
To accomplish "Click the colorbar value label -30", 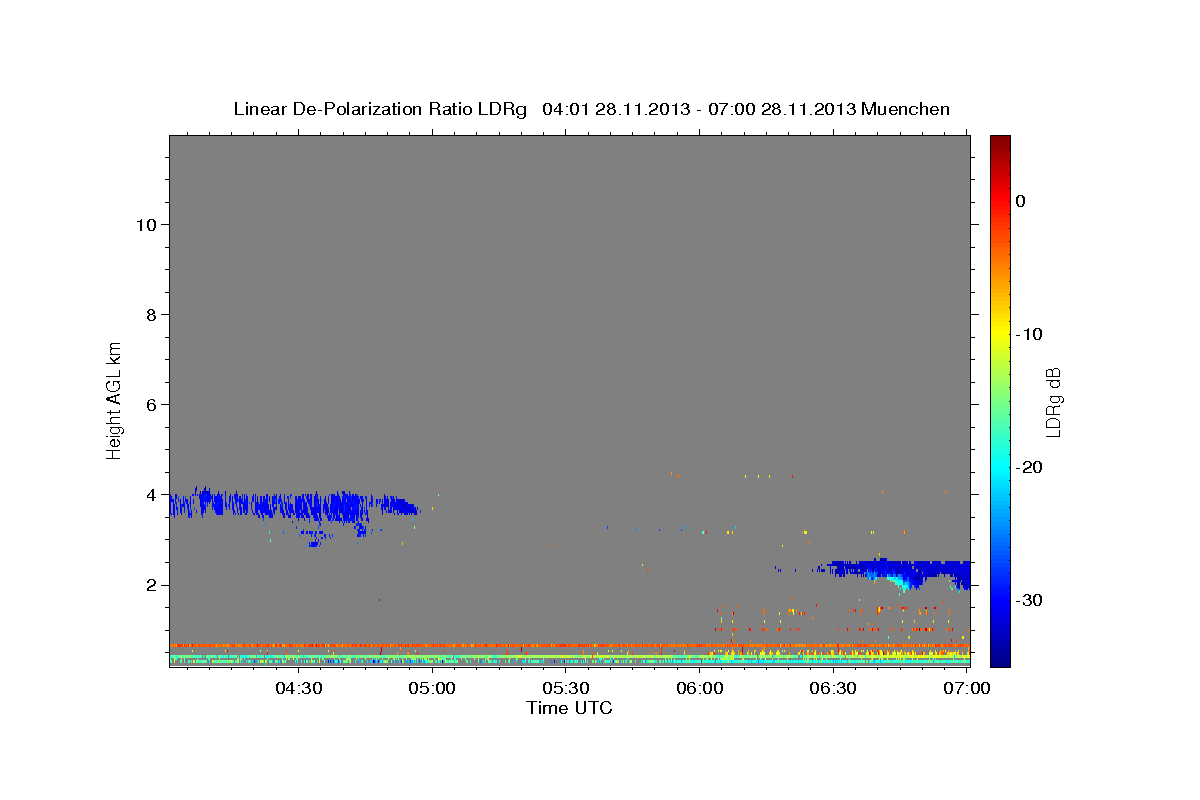I will click(1028, 600).
